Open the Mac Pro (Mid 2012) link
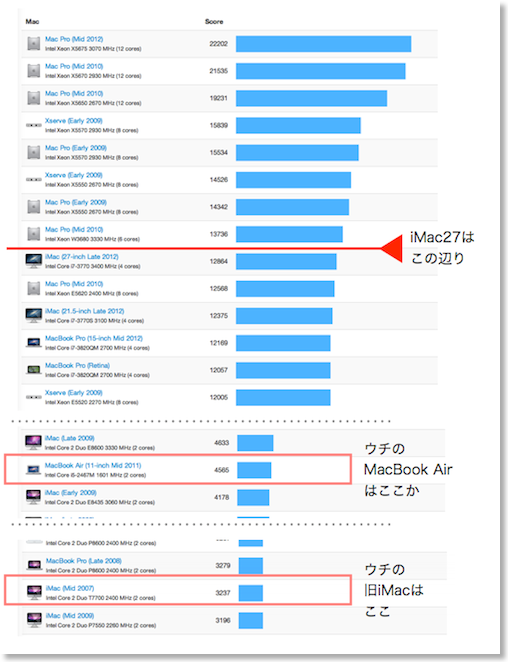The image size is (508, 662). (74, 39)
